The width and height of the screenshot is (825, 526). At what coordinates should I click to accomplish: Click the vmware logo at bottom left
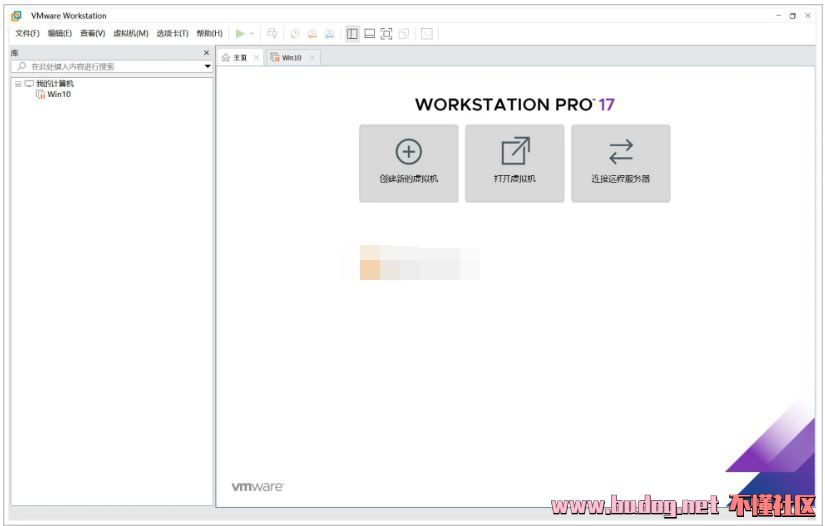[257, 487]
